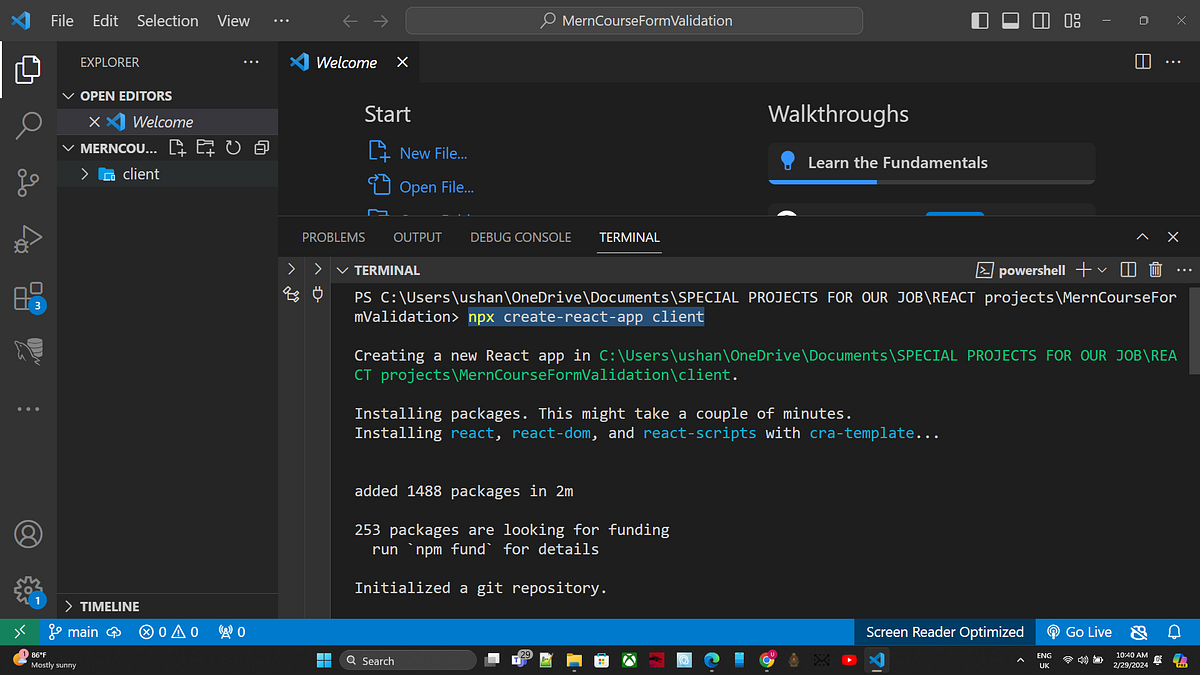Open the Extensions view with badge 3
Image resolution: width=1200 pixels, height=675 pixels.
tap(28, 297)
